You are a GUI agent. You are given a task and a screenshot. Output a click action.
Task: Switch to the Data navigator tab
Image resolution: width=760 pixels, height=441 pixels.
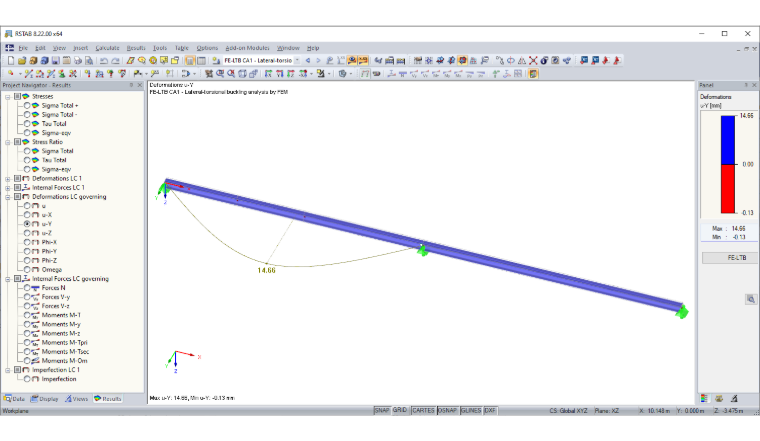[15, 399]
